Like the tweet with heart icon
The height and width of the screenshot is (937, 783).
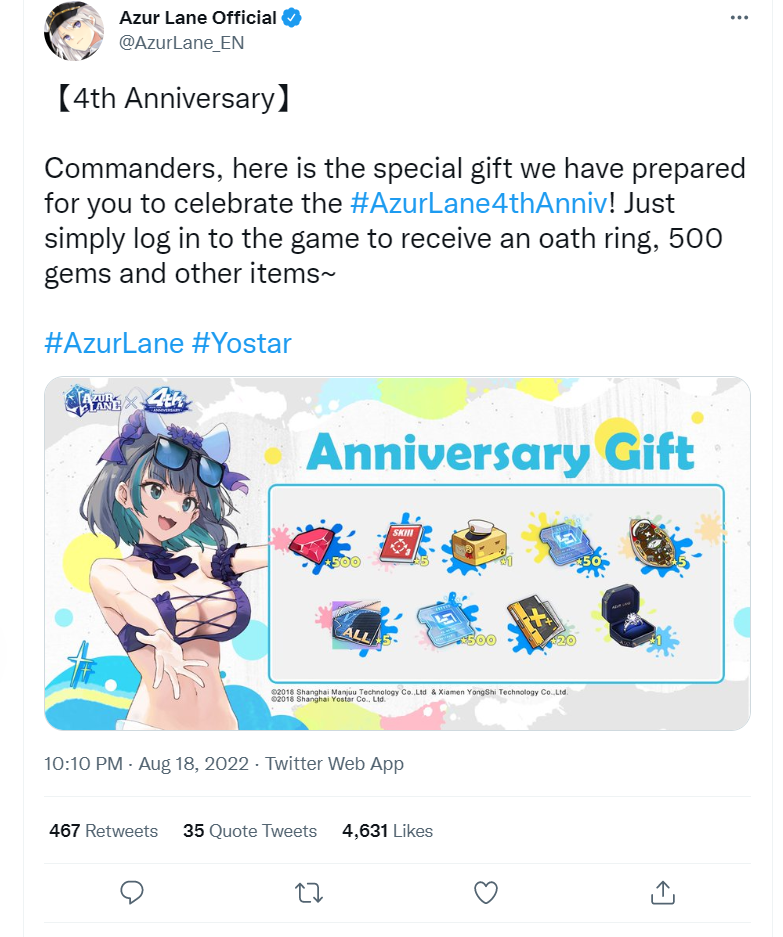pos(485,893)
